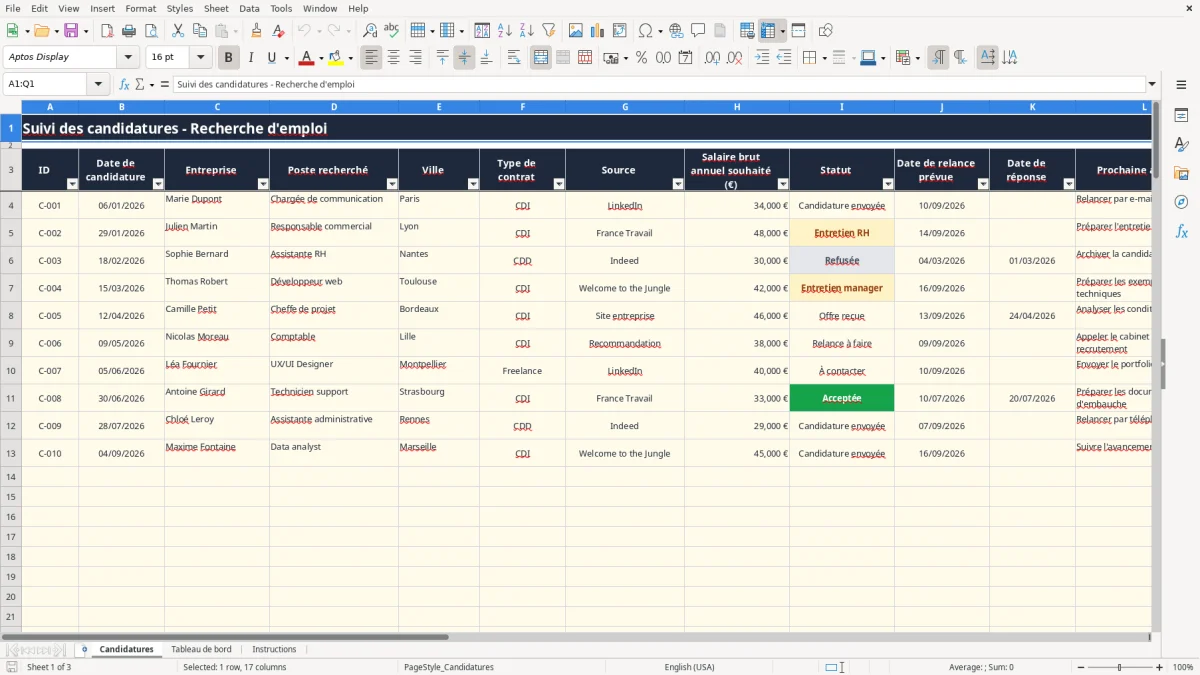The height and width of the screenshot is (675, 1200).
Task: Click the Increase Indent icon
Action: [x=763, y=58]
